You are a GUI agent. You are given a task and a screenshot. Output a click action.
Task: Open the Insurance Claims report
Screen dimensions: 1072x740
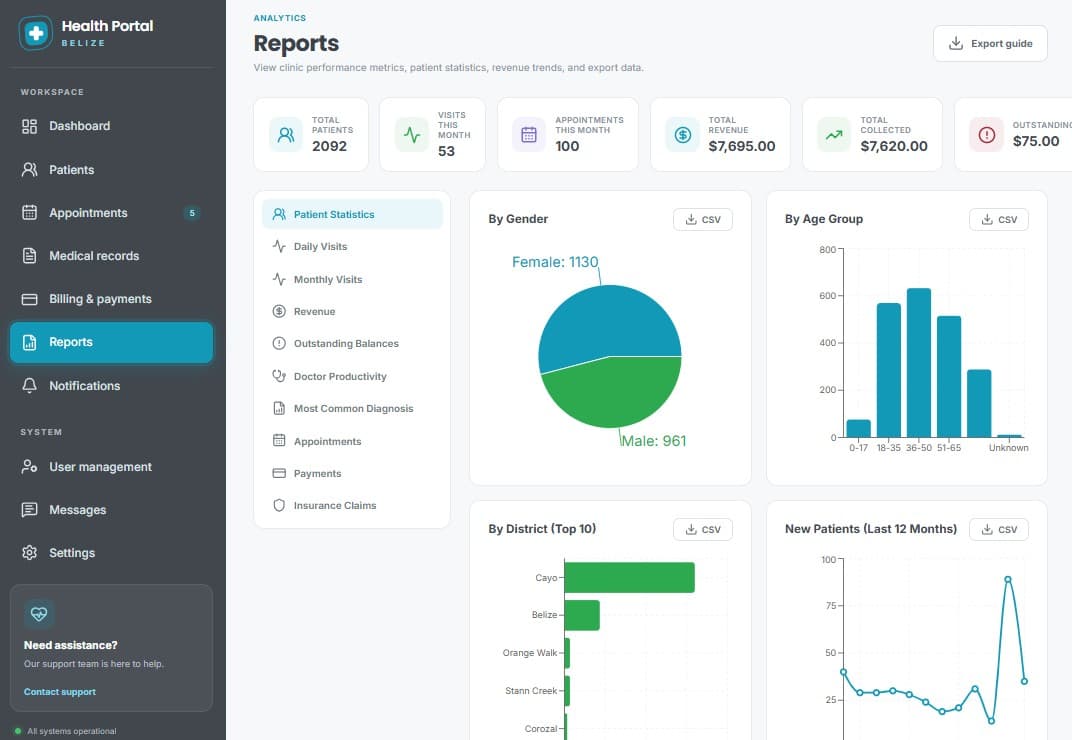[x=352, y=505]
